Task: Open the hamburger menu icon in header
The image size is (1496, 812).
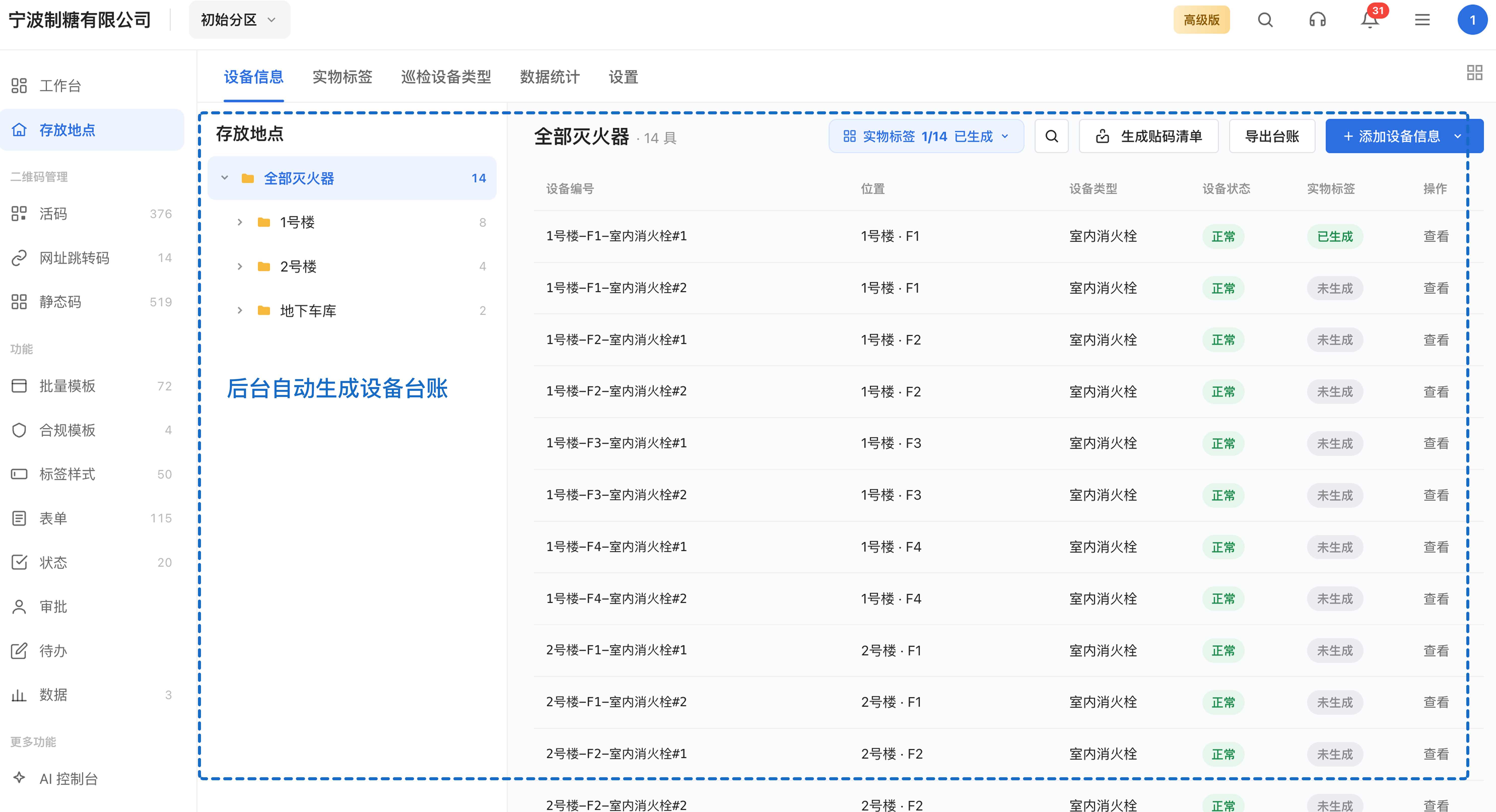Action: coord(1422,20)
